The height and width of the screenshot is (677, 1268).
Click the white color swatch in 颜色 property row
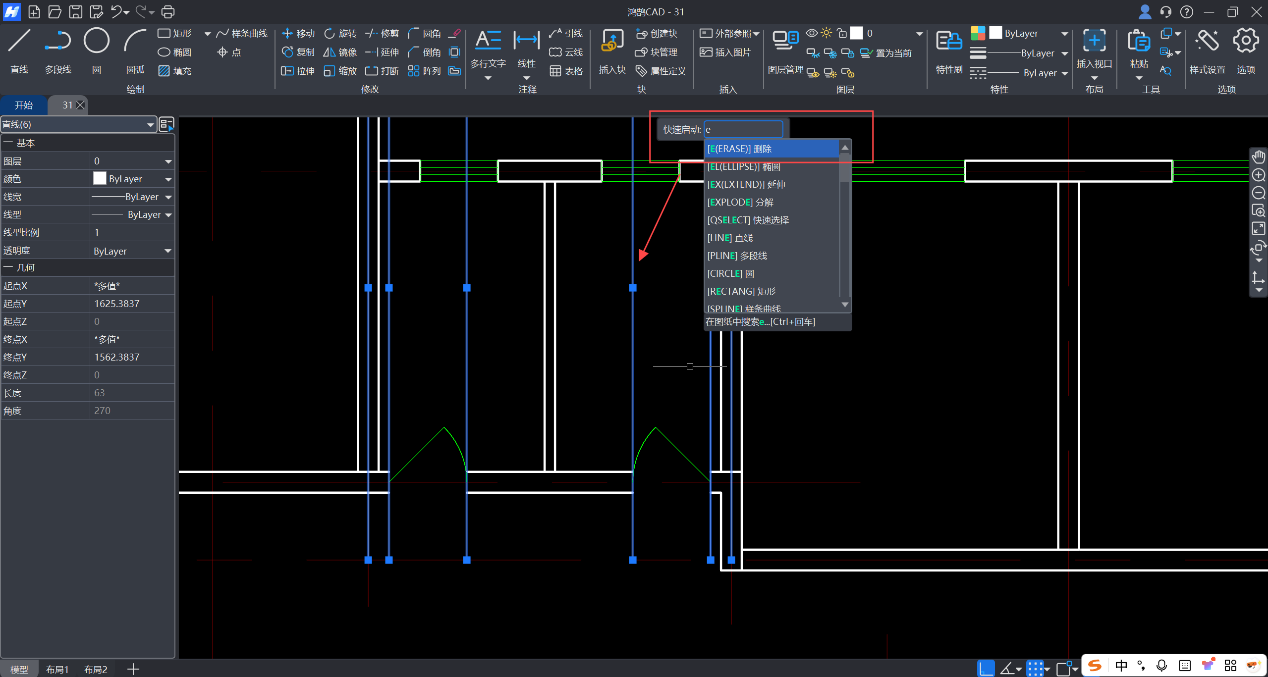coord(100,178)
